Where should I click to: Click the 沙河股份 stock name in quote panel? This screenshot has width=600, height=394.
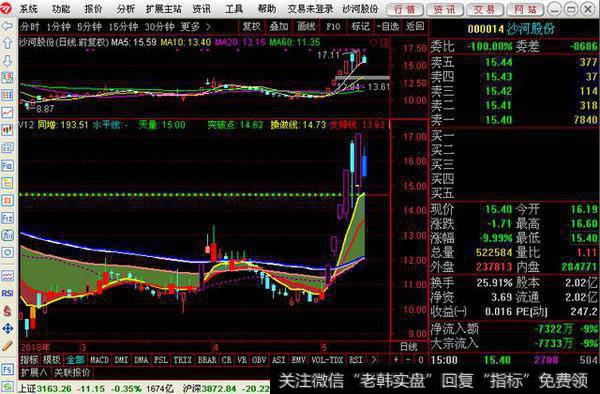click(530, 29)
